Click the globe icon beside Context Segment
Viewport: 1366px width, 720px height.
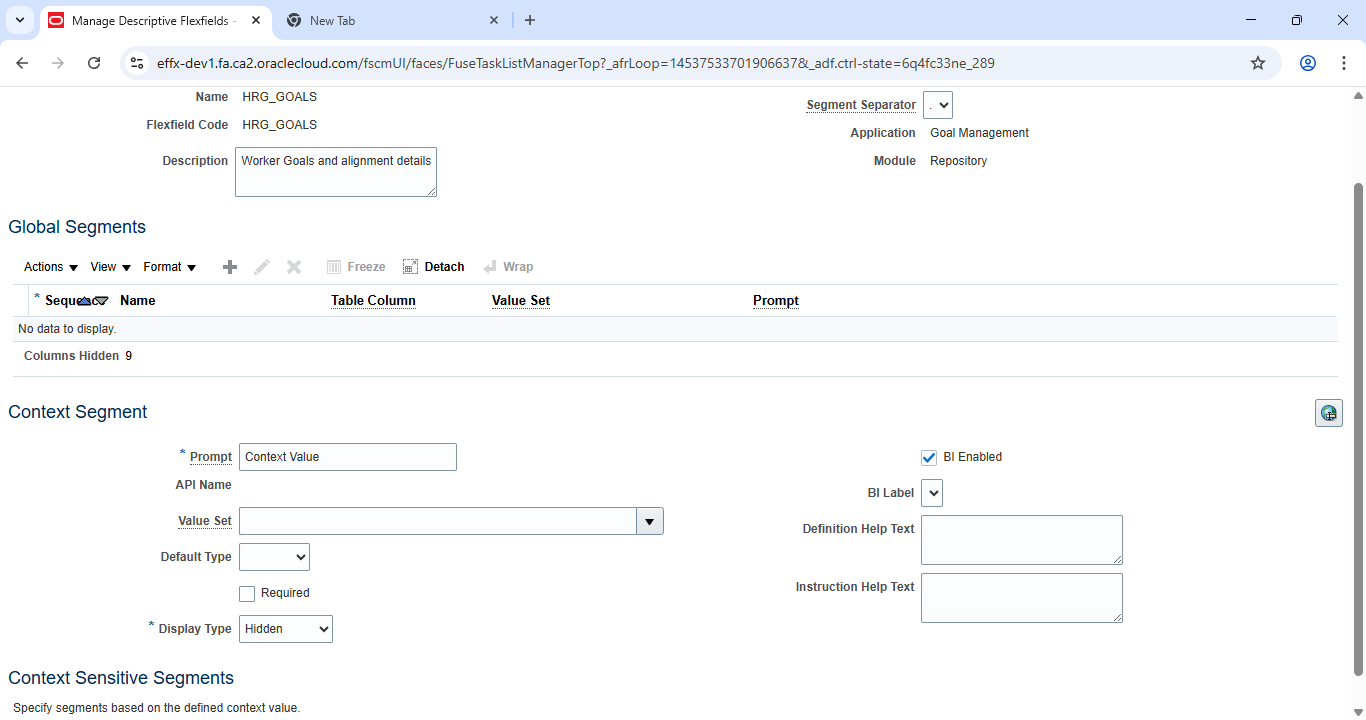(x=1328, y=413)
